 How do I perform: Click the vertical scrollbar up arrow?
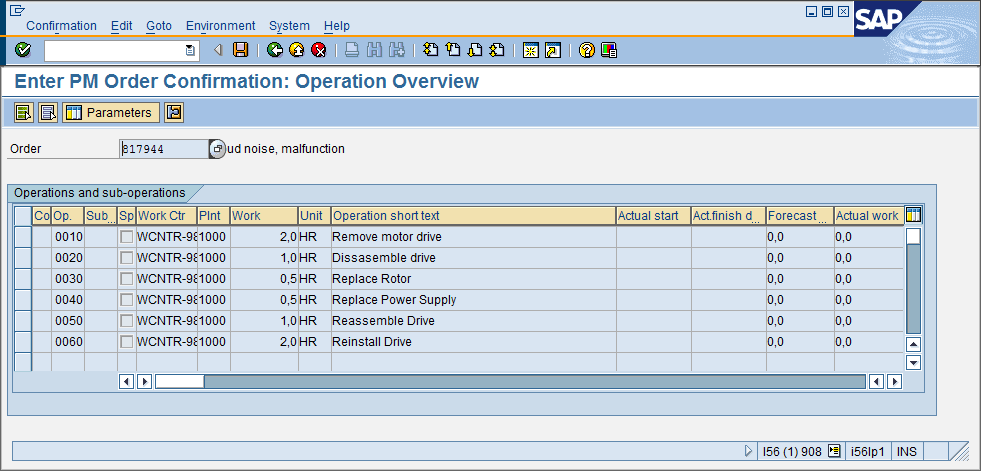[x=913, y=344]
